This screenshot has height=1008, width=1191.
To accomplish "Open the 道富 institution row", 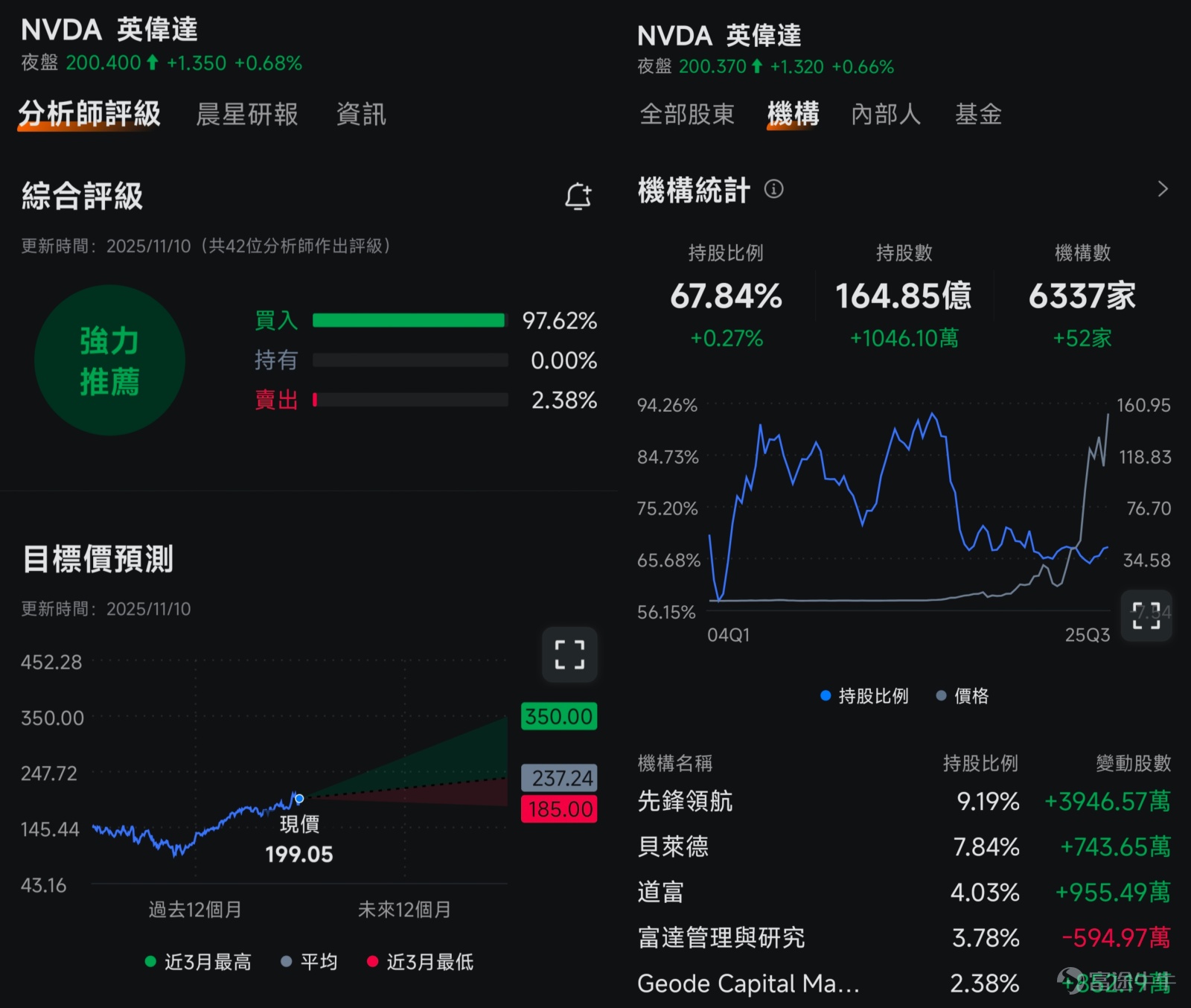I will 904,892.
